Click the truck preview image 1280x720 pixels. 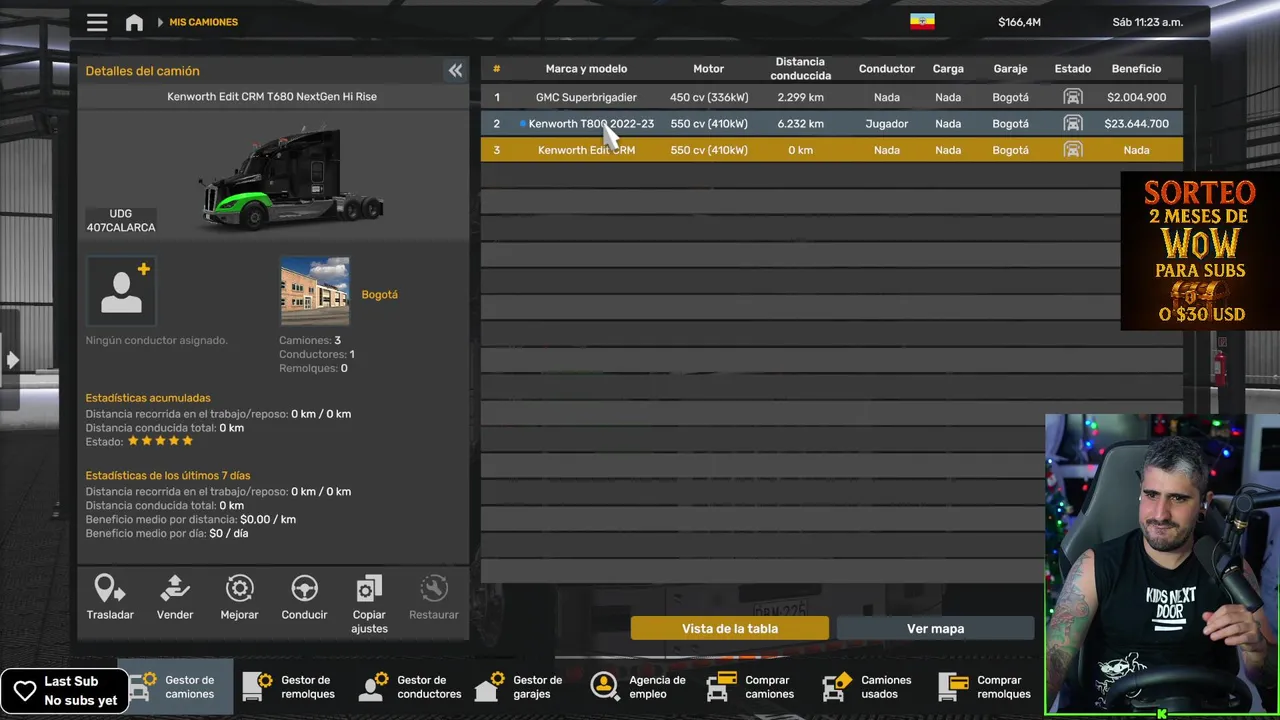tap(291, 179)
